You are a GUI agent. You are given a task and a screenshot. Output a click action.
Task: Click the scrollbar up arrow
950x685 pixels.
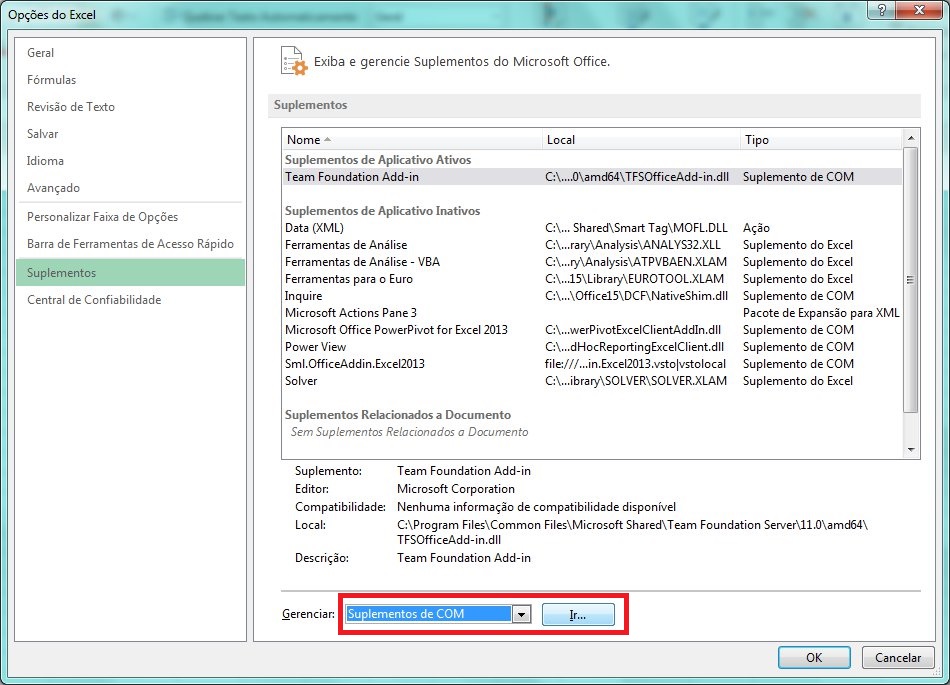pyautogui.click(x=912, y=139)
